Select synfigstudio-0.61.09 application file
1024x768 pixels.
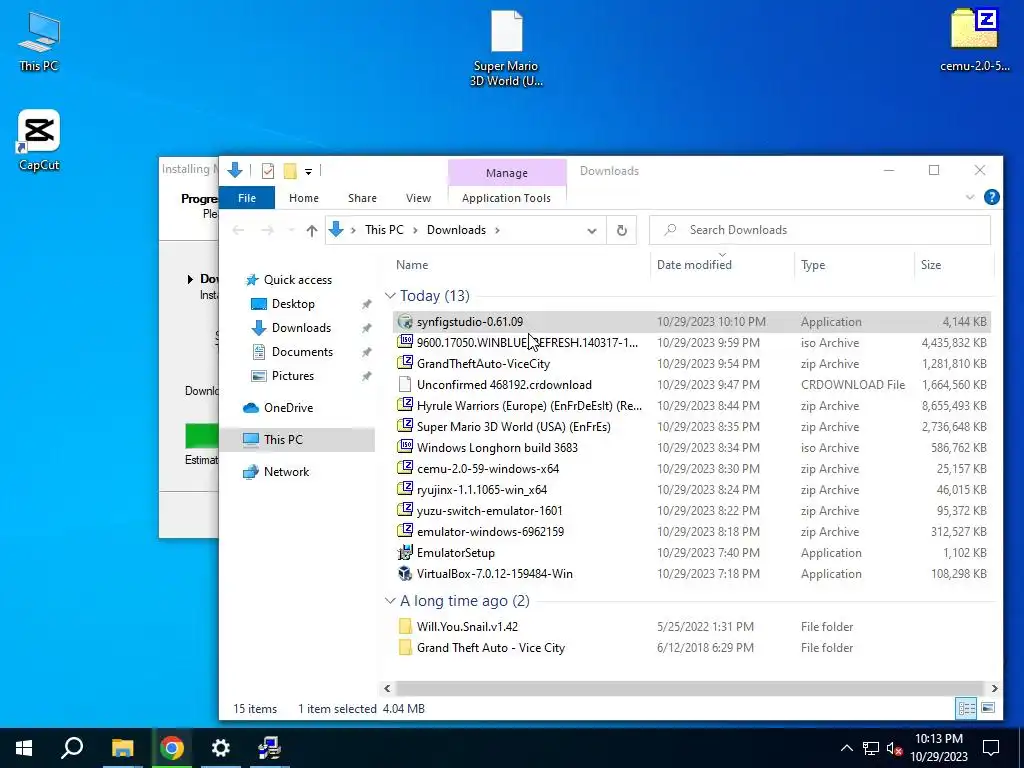[692, 322]
